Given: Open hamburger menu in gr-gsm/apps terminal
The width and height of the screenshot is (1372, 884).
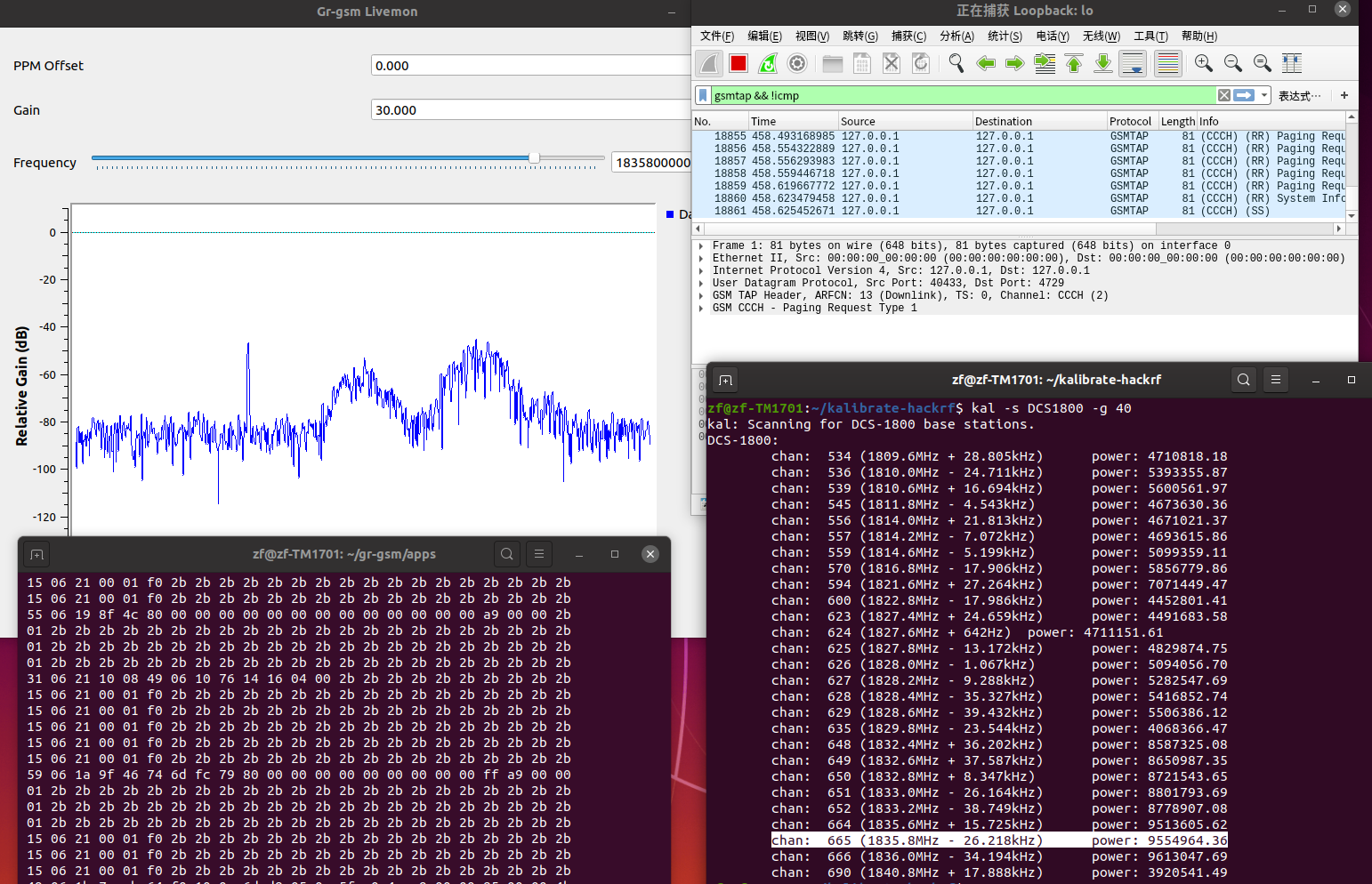Looking at the screenshot, I should click(539, 554).
